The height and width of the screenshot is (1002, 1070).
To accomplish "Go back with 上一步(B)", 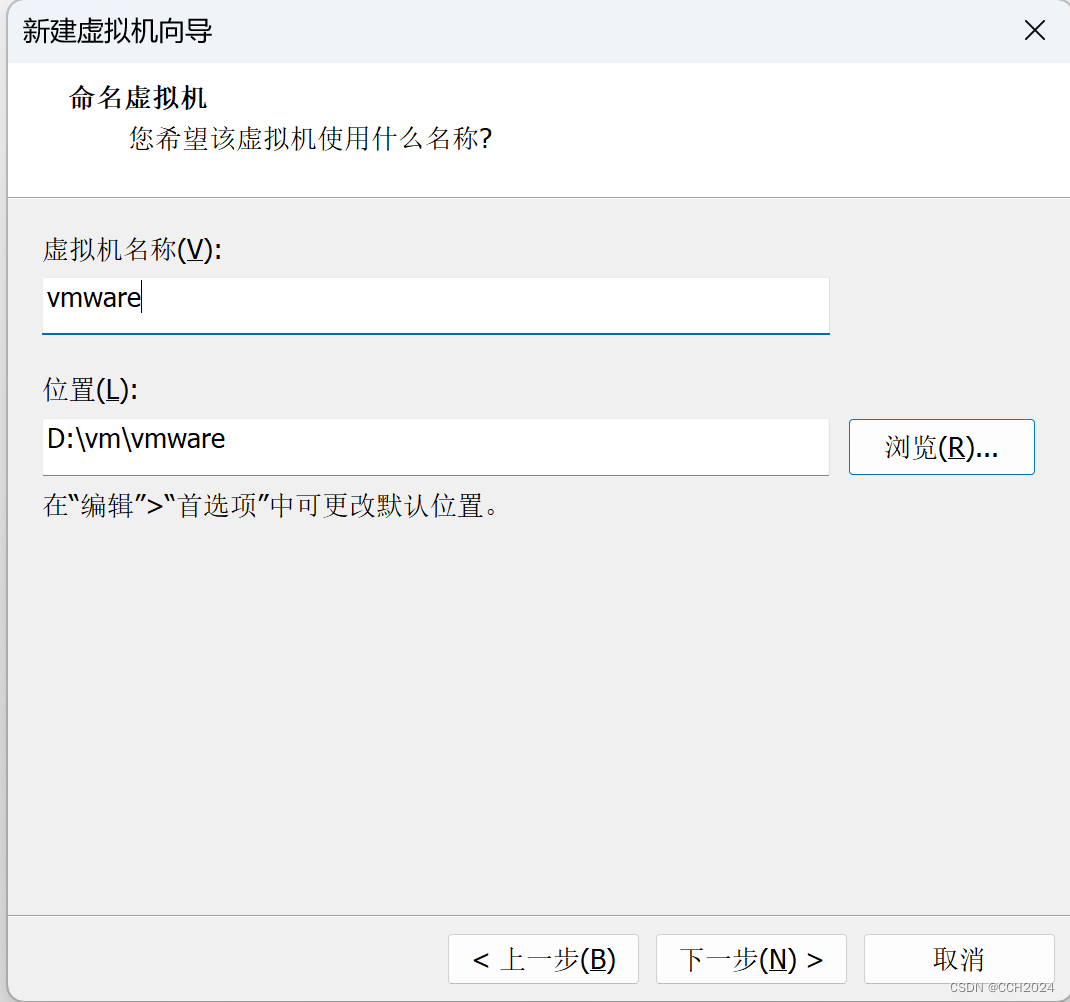I will click(543, 959).
